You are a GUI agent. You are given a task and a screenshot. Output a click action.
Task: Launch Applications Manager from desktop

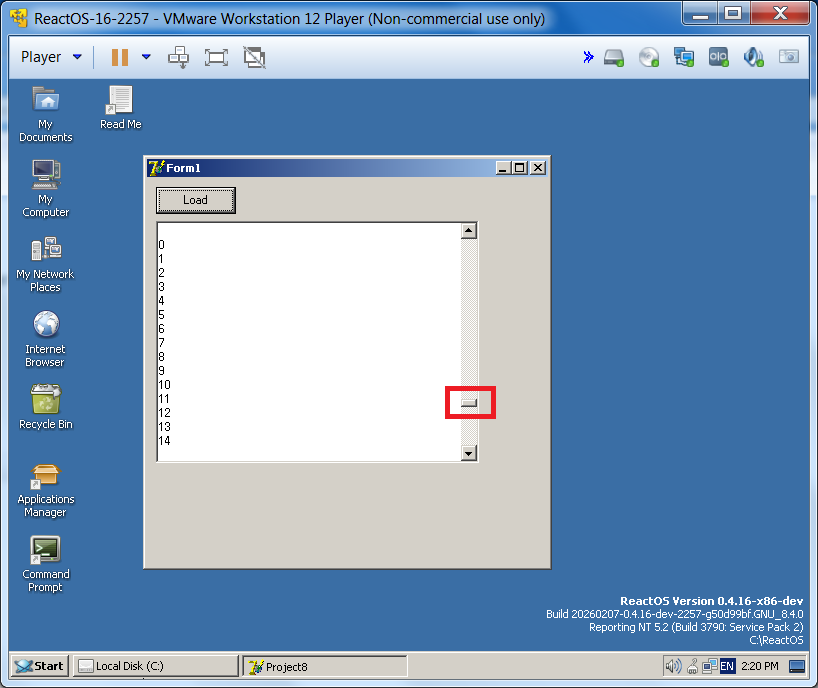pyautogui.click(x=46, y=476)
